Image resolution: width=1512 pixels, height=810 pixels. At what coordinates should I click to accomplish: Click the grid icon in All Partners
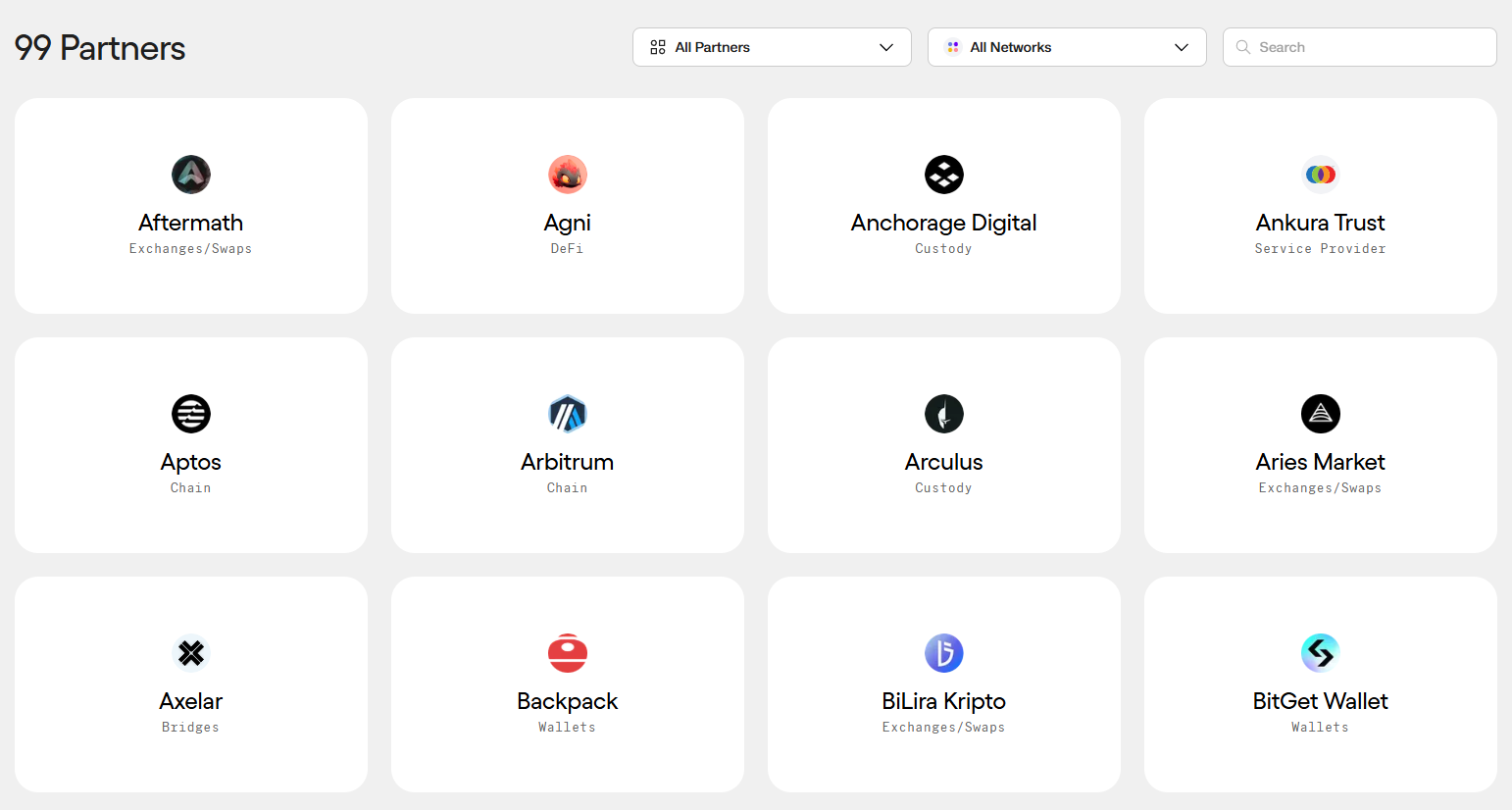point(658,47)
